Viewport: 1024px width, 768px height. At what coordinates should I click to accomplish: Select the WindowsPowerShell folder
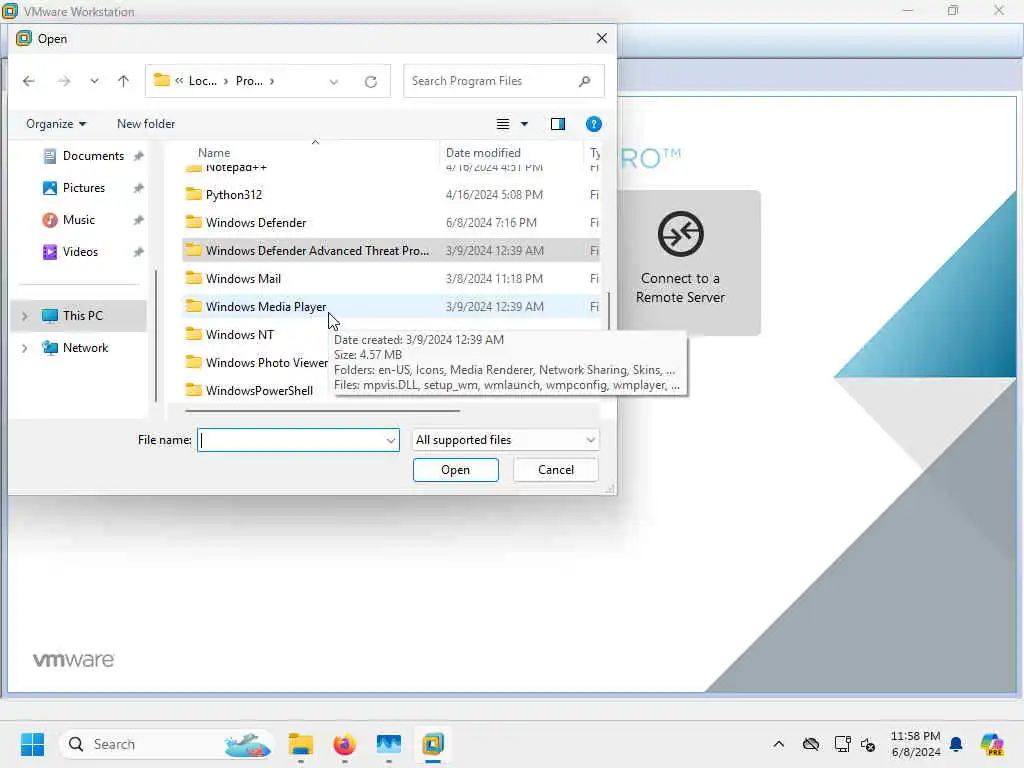[x=259, y=391]
